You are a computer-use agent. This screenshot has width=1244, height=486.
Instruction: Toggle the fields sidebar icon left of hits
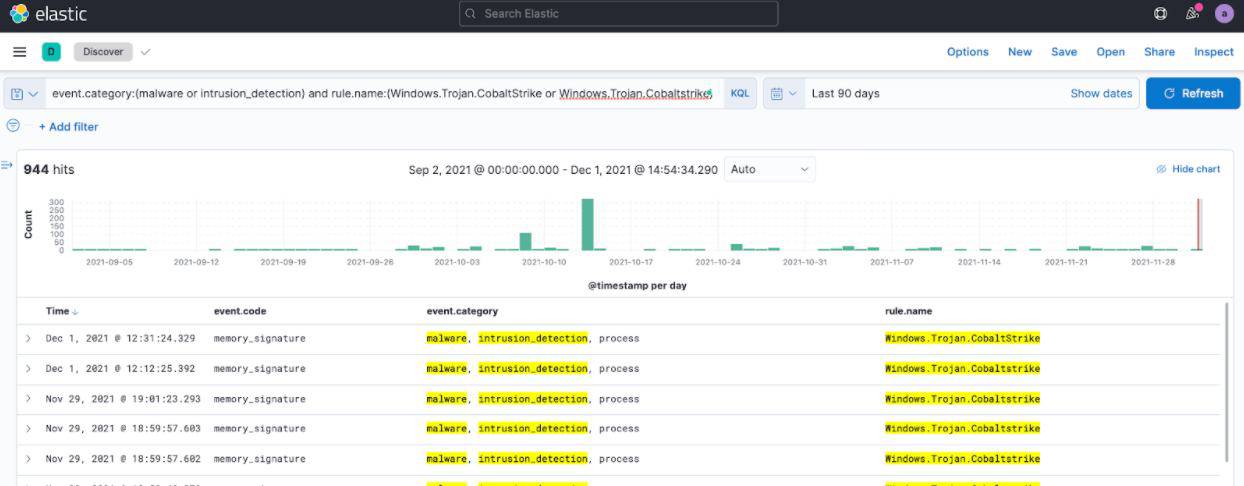tap(7, 166)
